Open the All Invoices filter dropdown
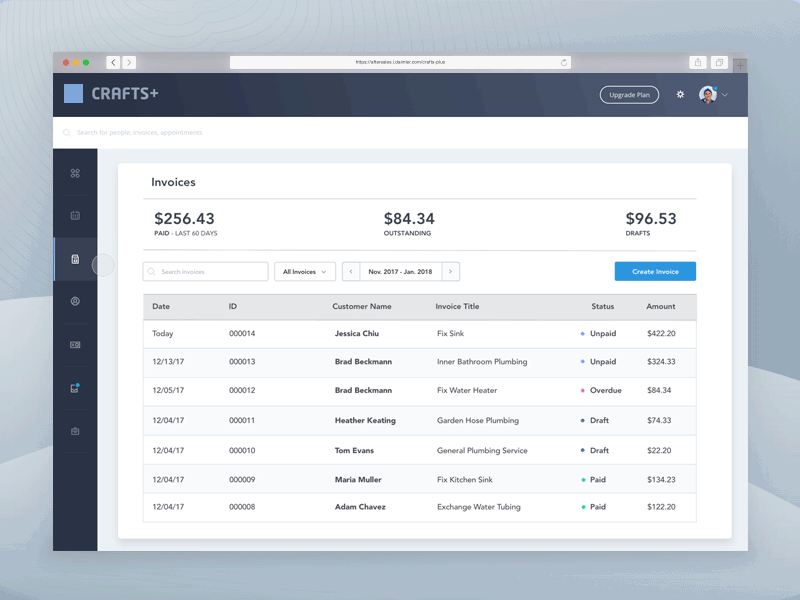Screen dimensions: 800x600 tap(304, 271)
